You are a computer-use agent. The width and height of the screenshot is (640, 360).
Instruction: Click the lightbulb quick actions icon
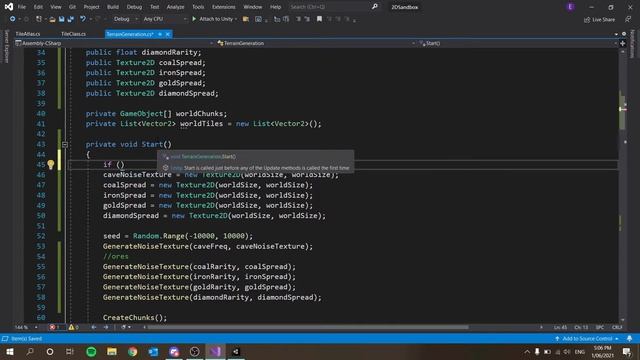51,164
